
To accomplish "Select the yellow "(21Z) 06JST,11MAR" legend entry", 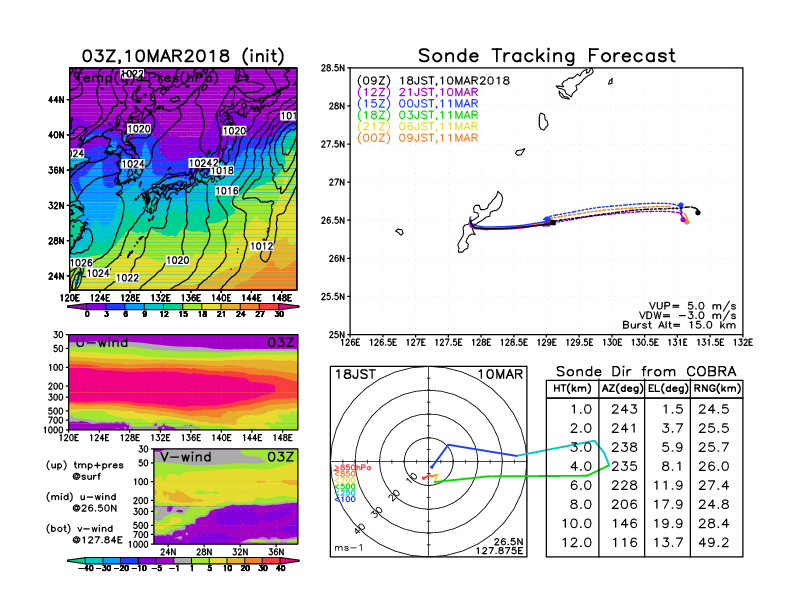I will coord(418,127).
